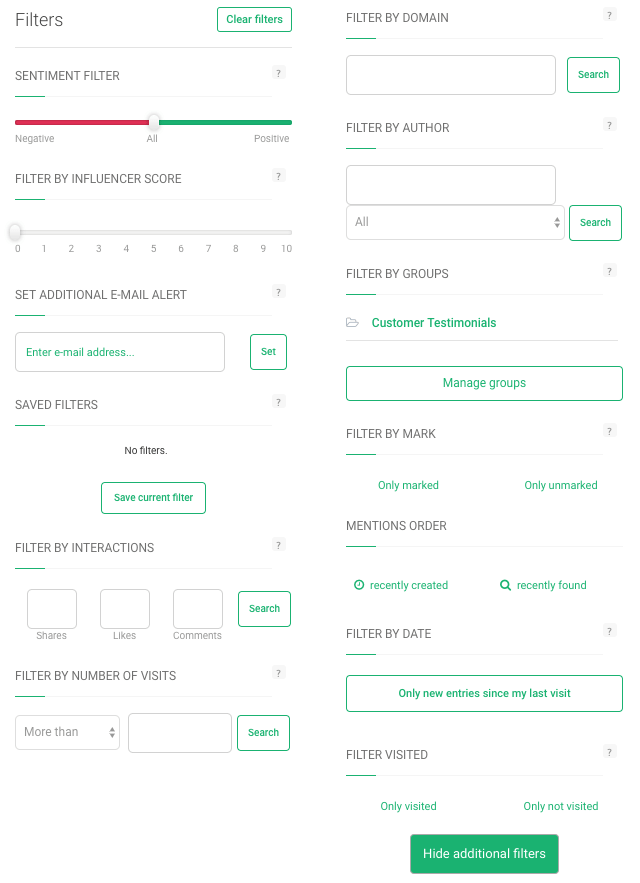Screen dimensions: 640x883
Task: Sort mentions by recently created
Action: [400, 585]
